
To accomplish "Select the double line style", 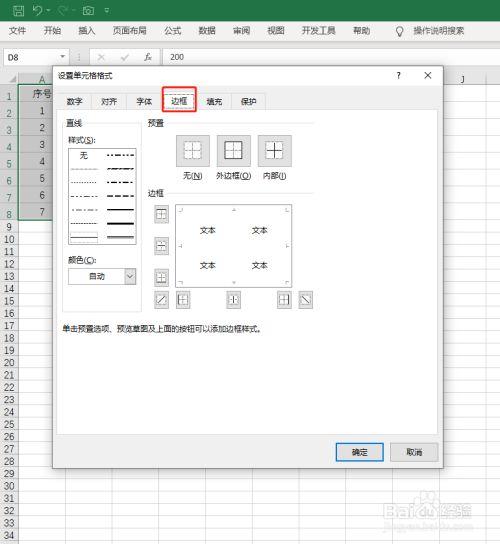I will pyautogui.click(x=120, y=238).
